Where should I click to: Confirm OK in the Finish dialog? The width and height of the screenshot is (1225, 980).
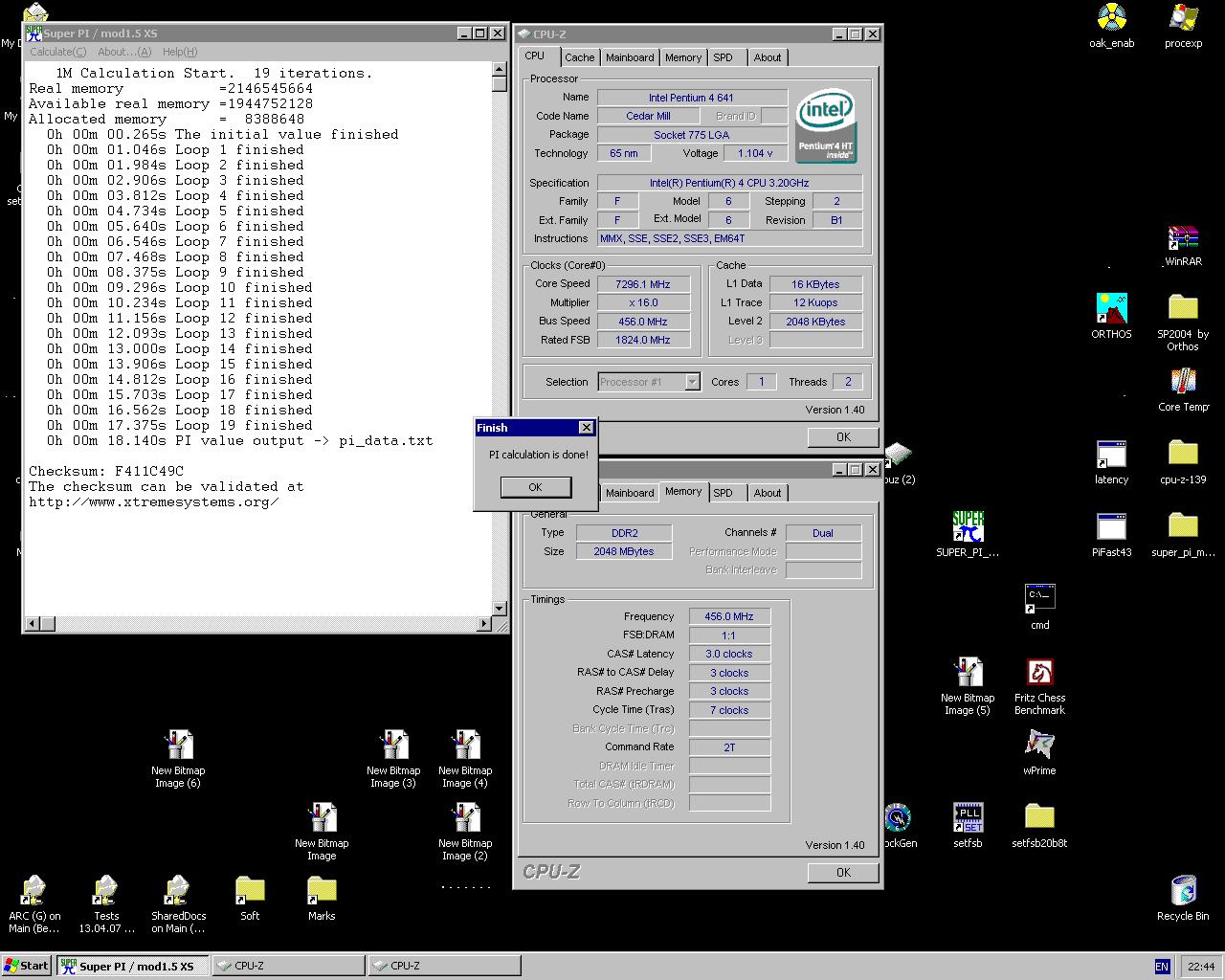coord(535,487)
